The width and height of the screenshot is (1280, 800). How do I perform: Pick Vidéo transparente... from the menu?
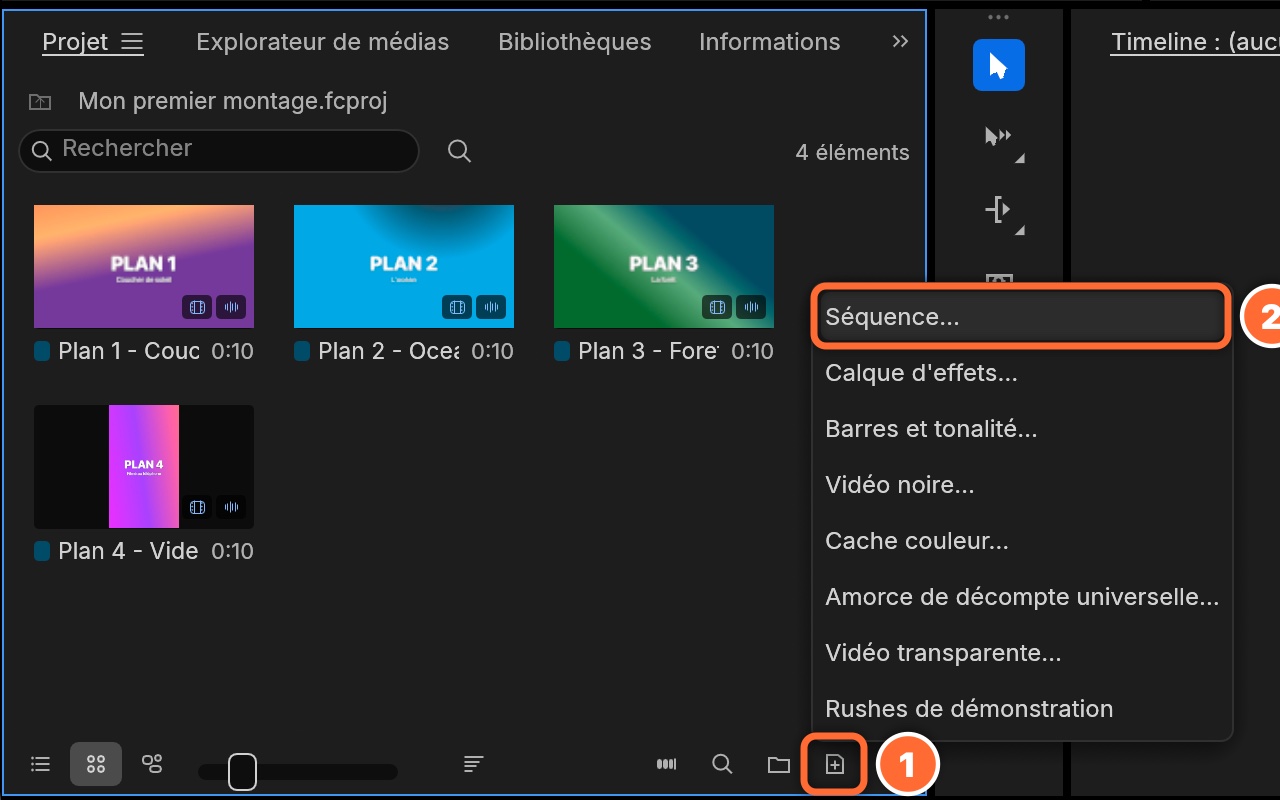pyautogui.click(x=1022, y=653)
